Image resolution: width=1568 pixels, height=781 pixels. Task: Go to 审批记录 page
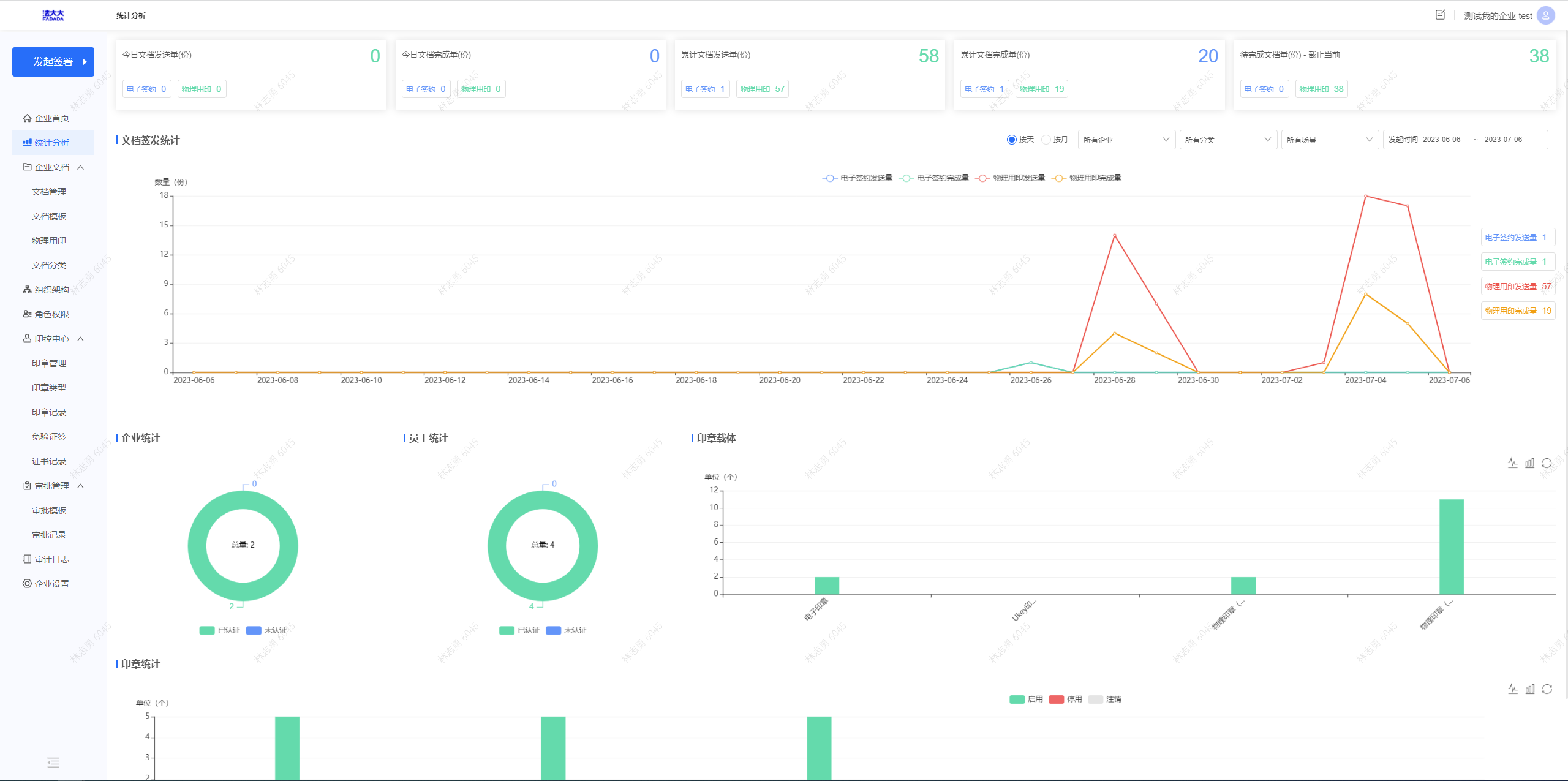pos(49,535)
